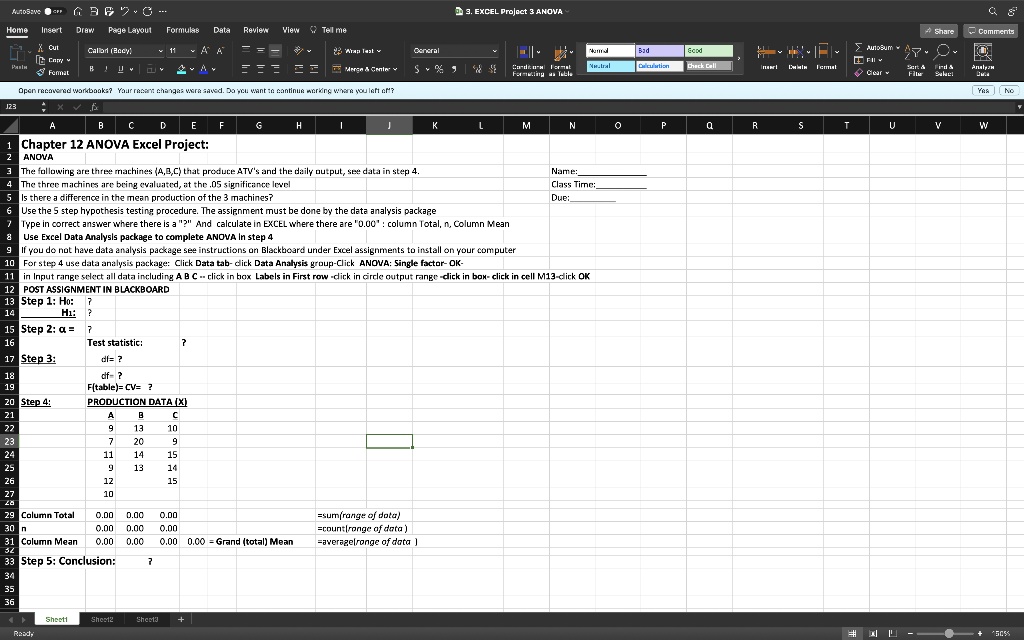Image resolution: width=1024 pixels, height=640 pixels.
Task: Click the Tell me lightbulb search
Action: pyautogui.click(x=328, y=30)
